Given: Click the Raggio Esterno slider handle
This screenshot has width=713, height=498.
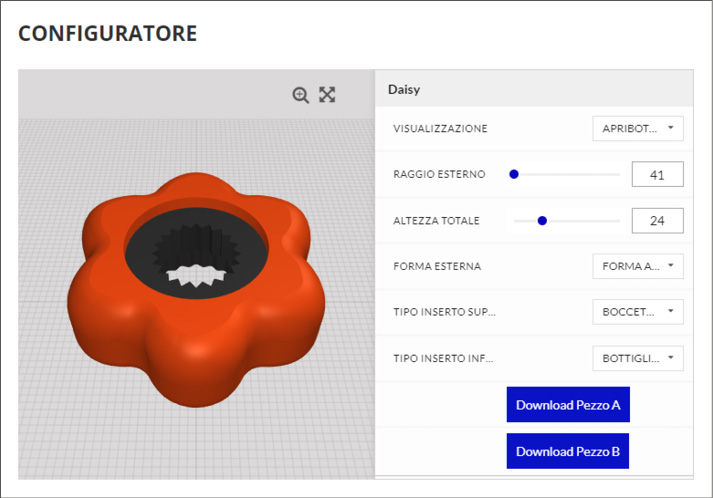Looking at the screenshot, I should click(514, 174).
